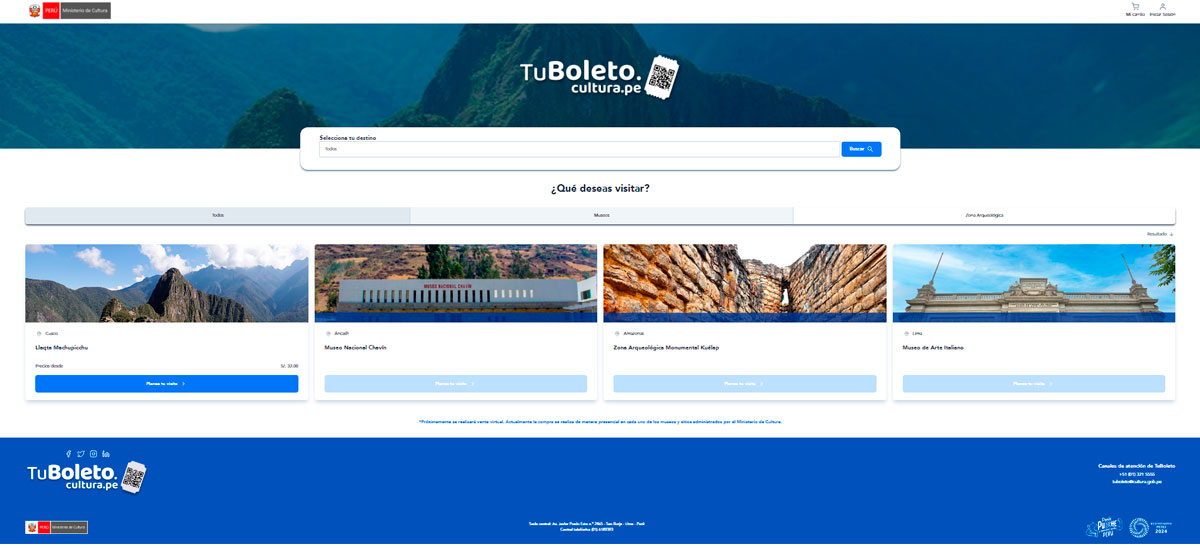This screenshot has width=1200, height=548.
Task: Click the tuboleto@cultura.gob.pe email link
Action: 1137,482
